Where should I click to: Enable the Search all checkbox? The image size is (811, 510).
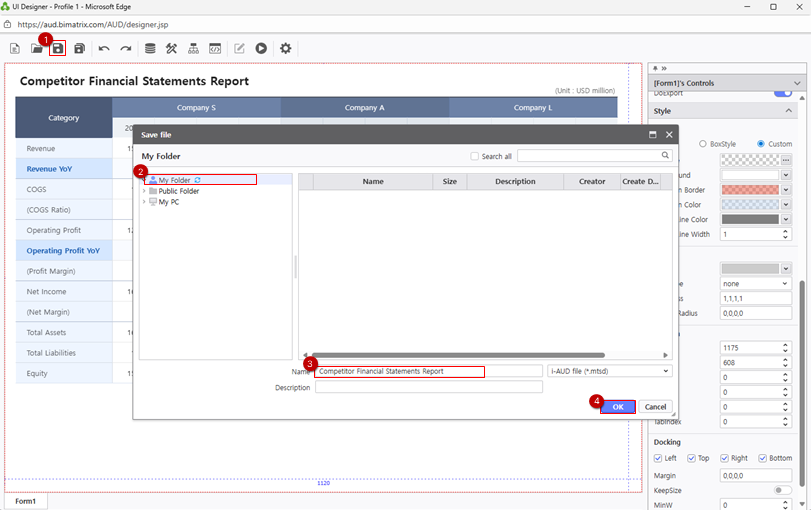(475, 157)
